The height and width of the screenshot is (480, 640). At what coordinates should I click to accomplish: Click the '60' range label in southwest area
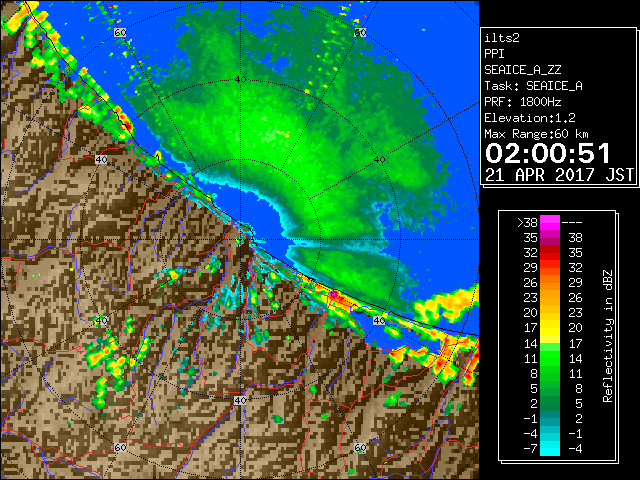coord(120,447)
